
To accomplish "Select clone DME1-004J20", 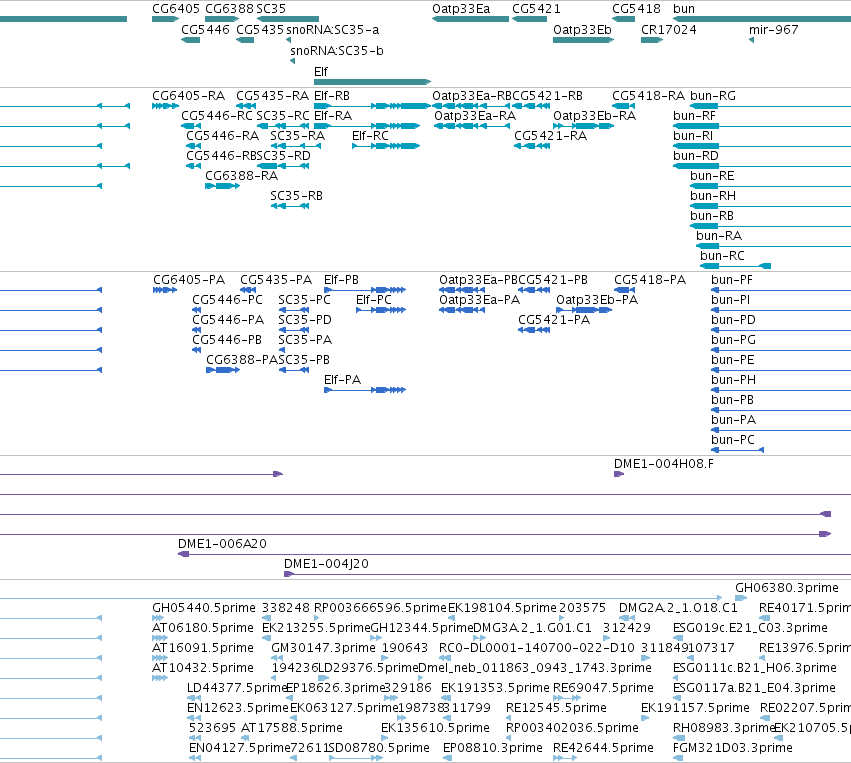I will 567,574.
